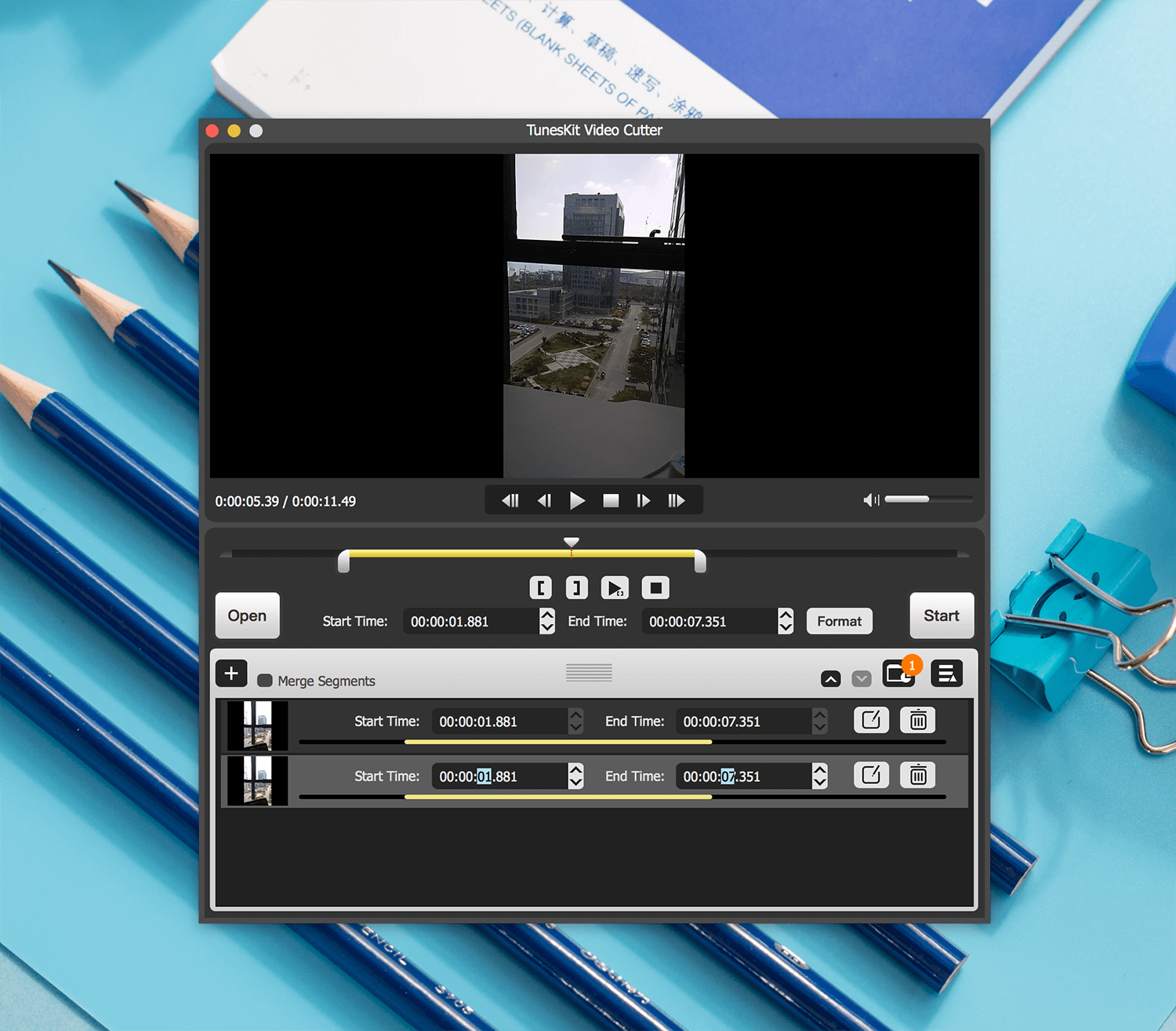The image size is (1176, 1031).
Task: Add a new segment with plus icon
Action: [x=231, y=673]
